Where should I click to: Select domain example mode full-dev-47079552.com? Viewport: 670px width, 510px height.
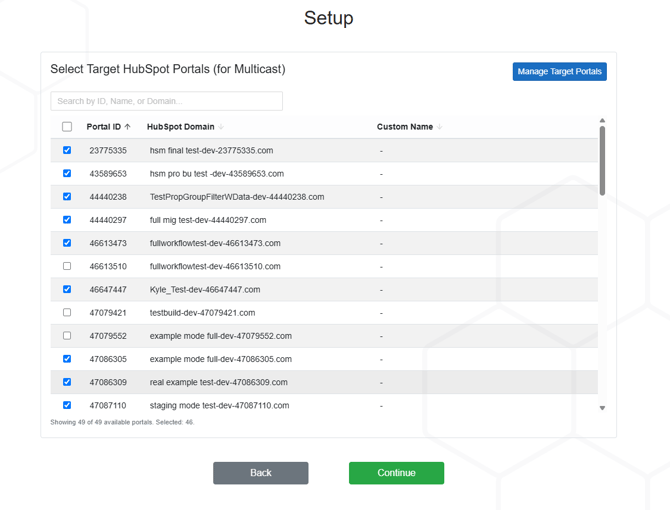(220, 336)
